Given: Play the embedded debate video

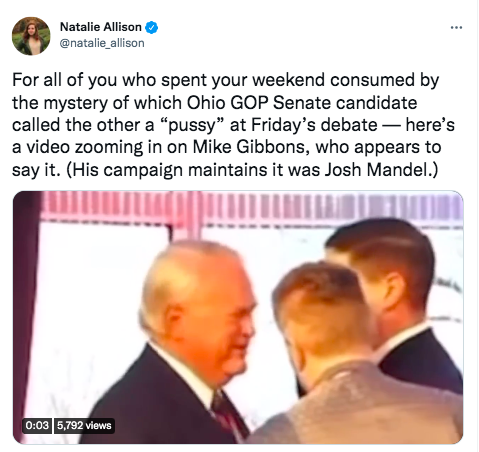Looking at the screenshot, I should point(238,317).
